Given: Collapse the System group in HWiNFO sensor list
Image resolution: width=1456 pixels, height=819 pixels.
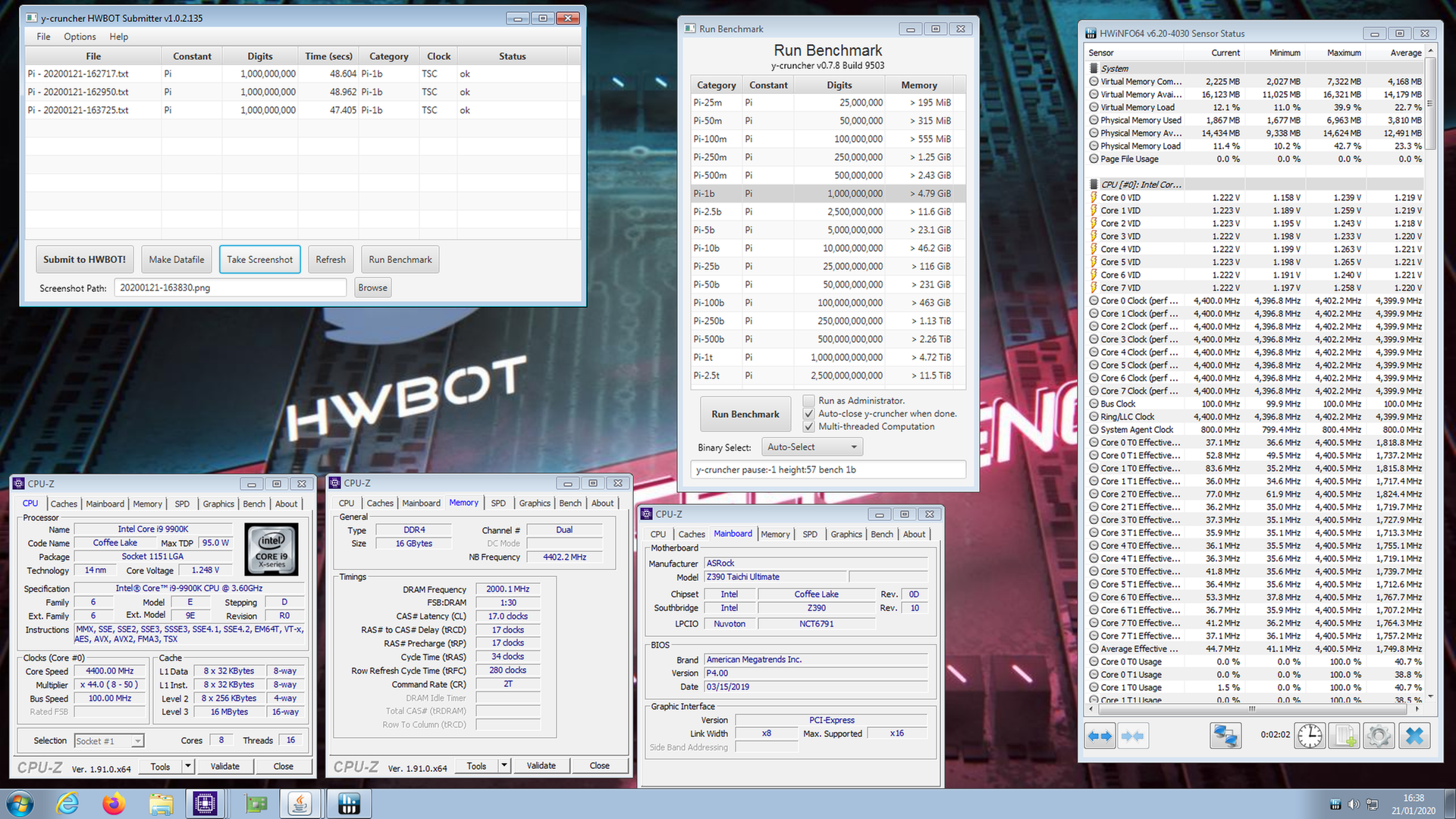Looking at the screenshot, I should (1094, 68).
